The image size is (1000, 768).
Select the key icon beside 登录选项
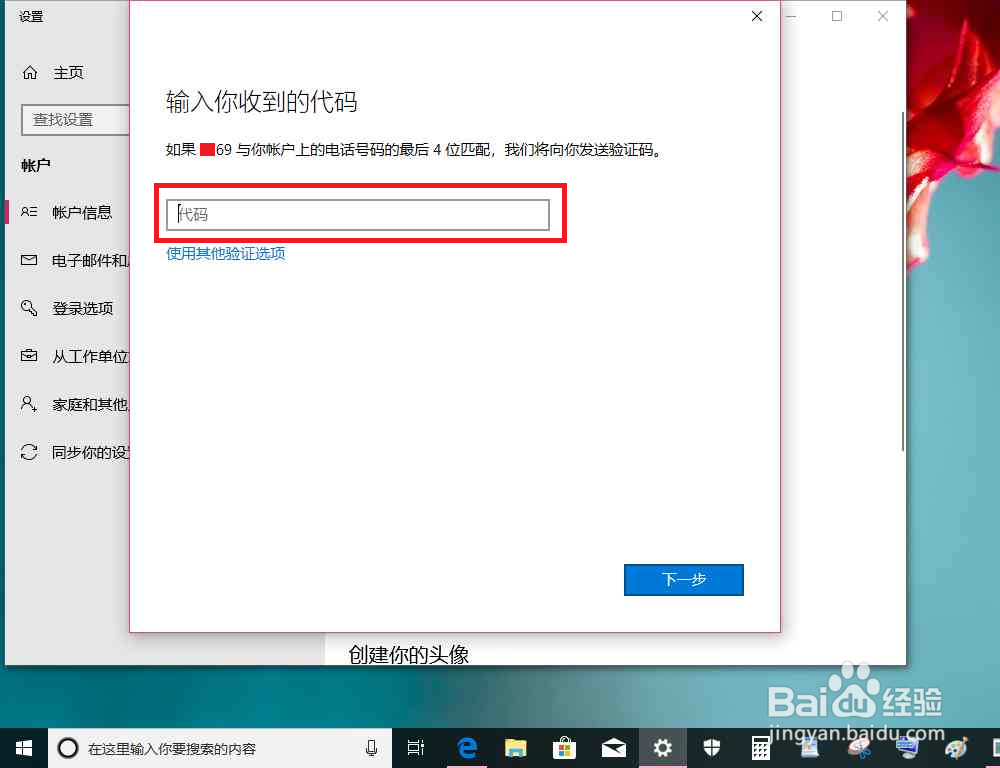coord(30,308)
